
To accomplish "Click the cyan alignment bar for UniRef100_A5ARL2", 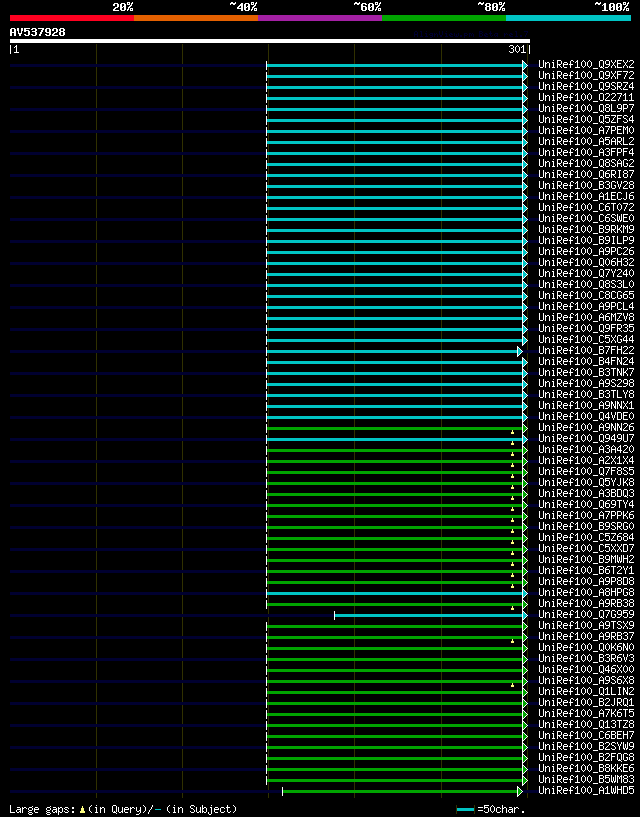I will (x=395, y=142).
